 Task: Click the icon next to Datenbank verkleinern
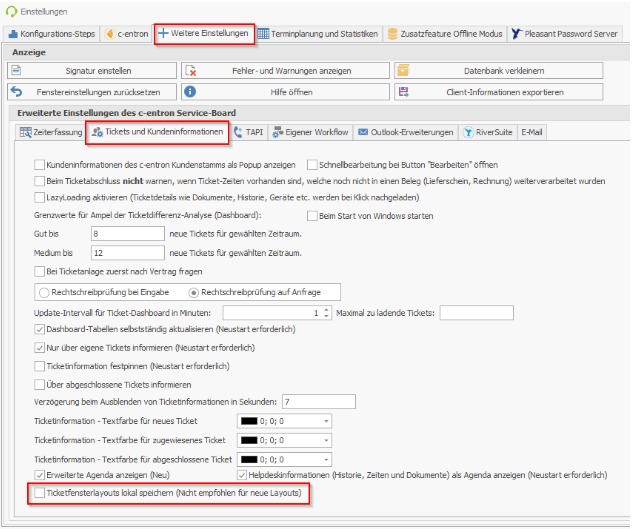point(401,71)
